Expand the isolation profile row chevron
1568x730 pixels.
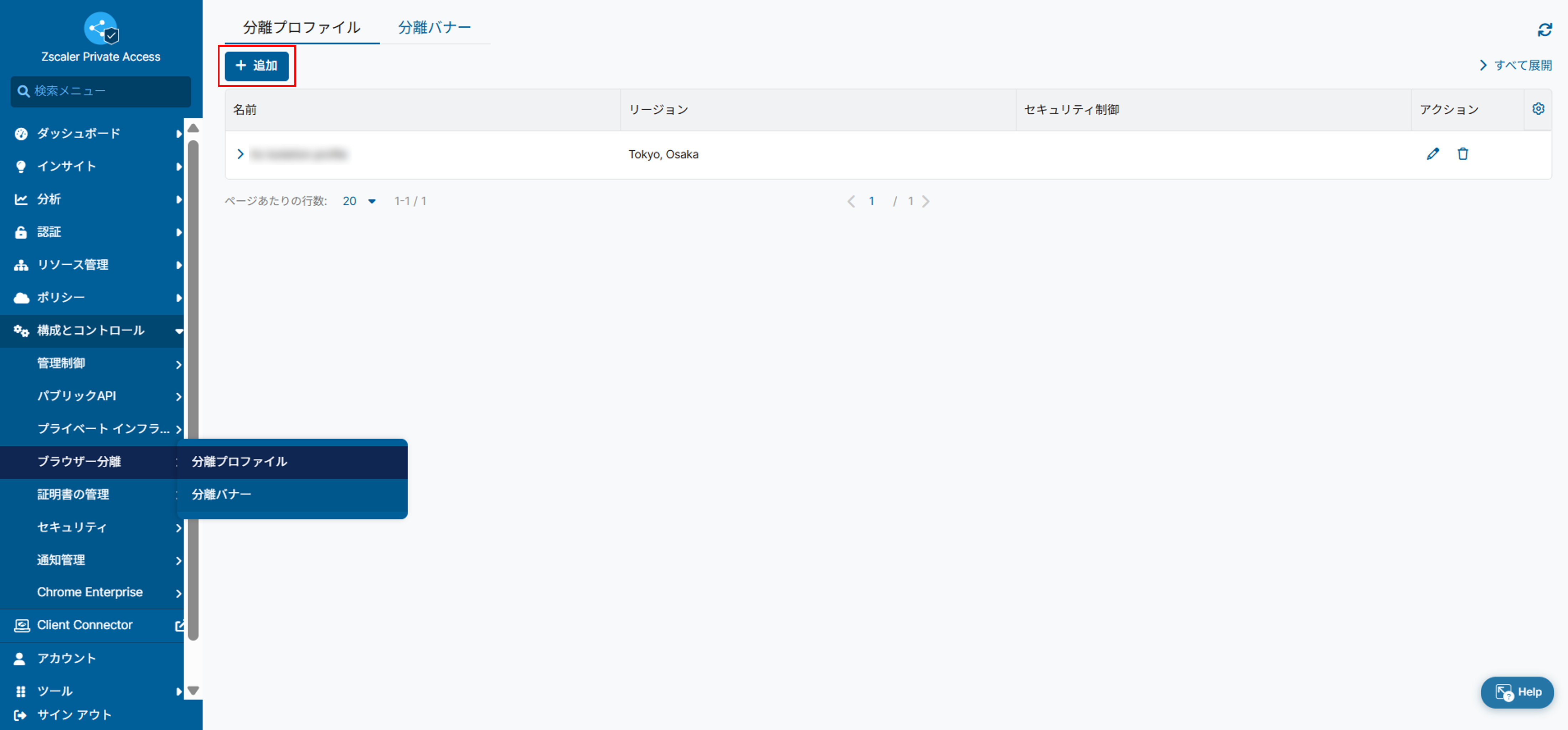click(x=241, y=154)
